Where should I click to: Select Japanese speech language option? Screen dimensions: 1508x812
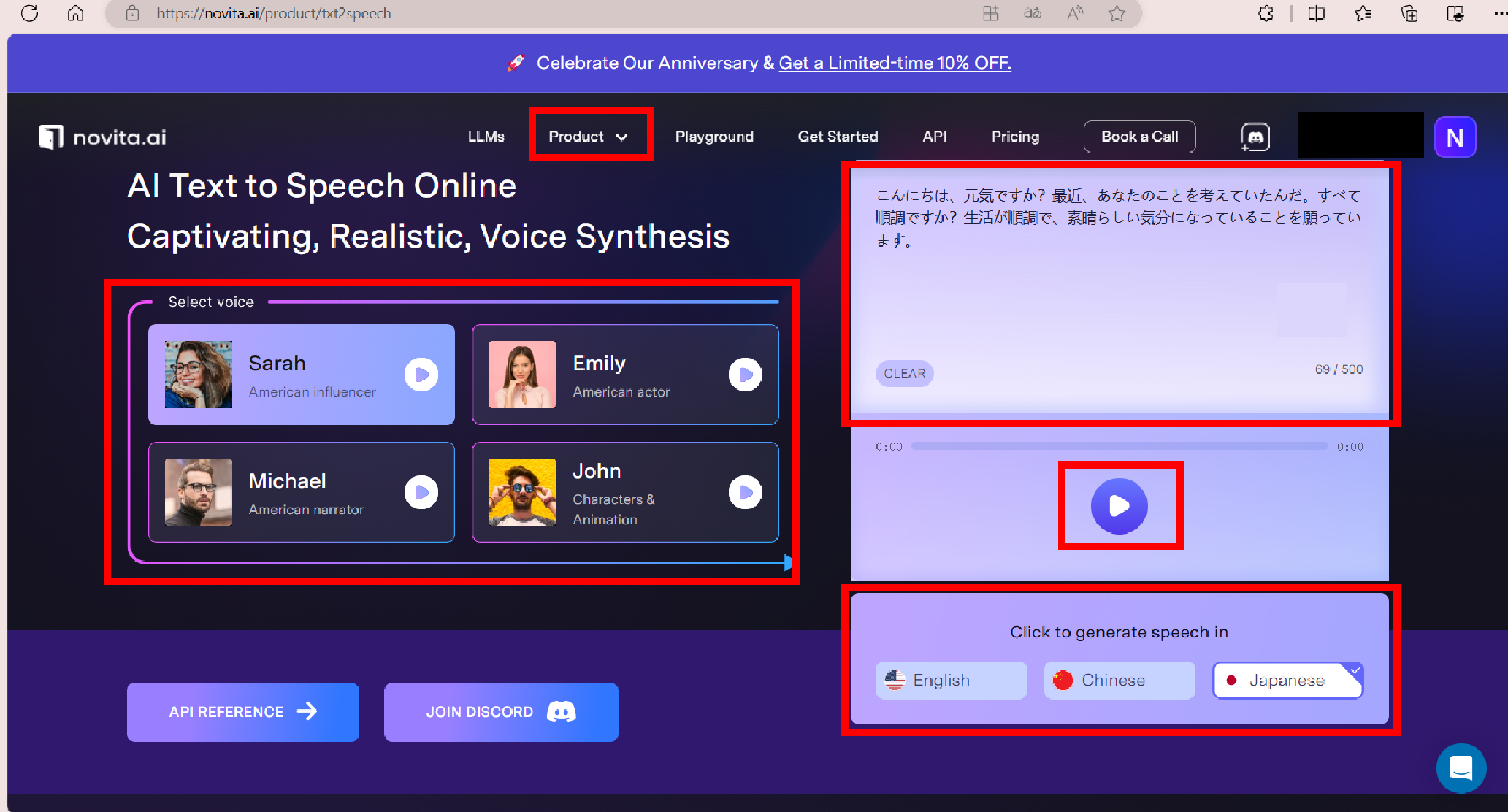[x=1287, y=681]
